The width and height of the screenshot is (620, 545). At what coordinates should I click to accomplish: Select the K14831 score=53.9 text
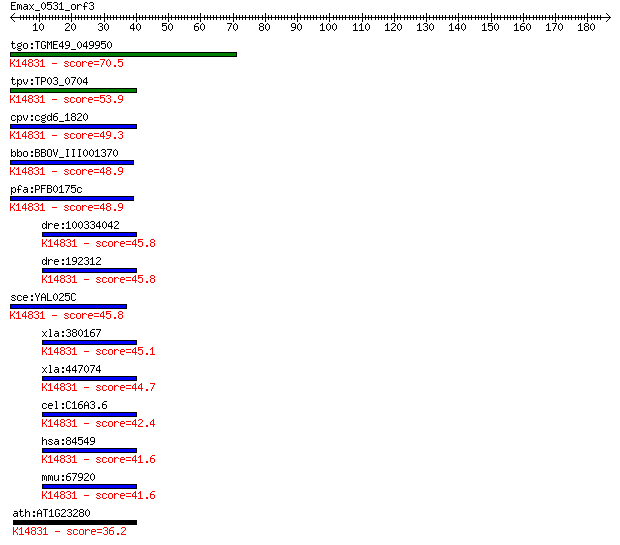coord(66,99)
